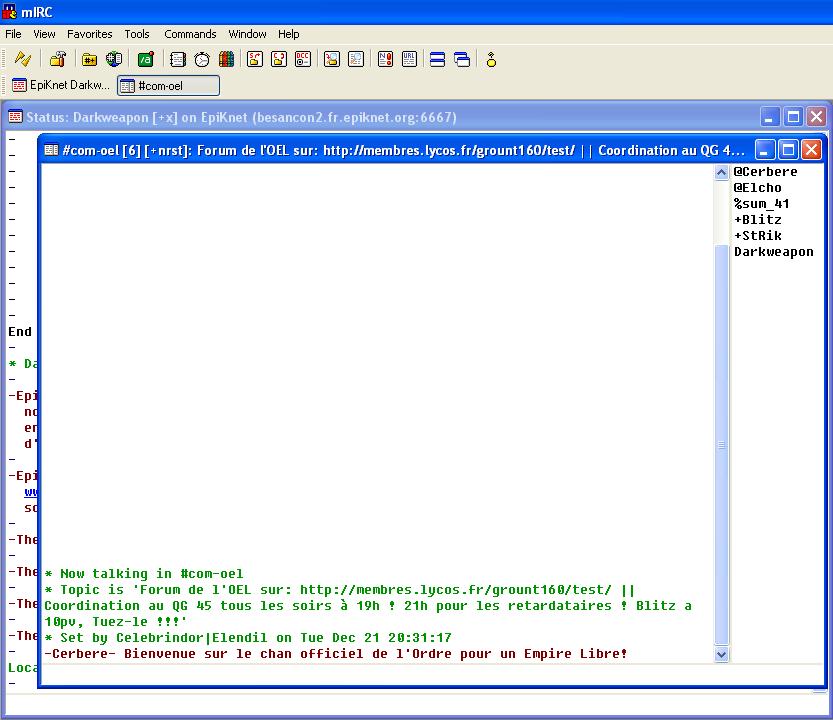Screen dimensions: 833x720
Task: Open the Channels List globe icon
Action: tap(114, 59)
